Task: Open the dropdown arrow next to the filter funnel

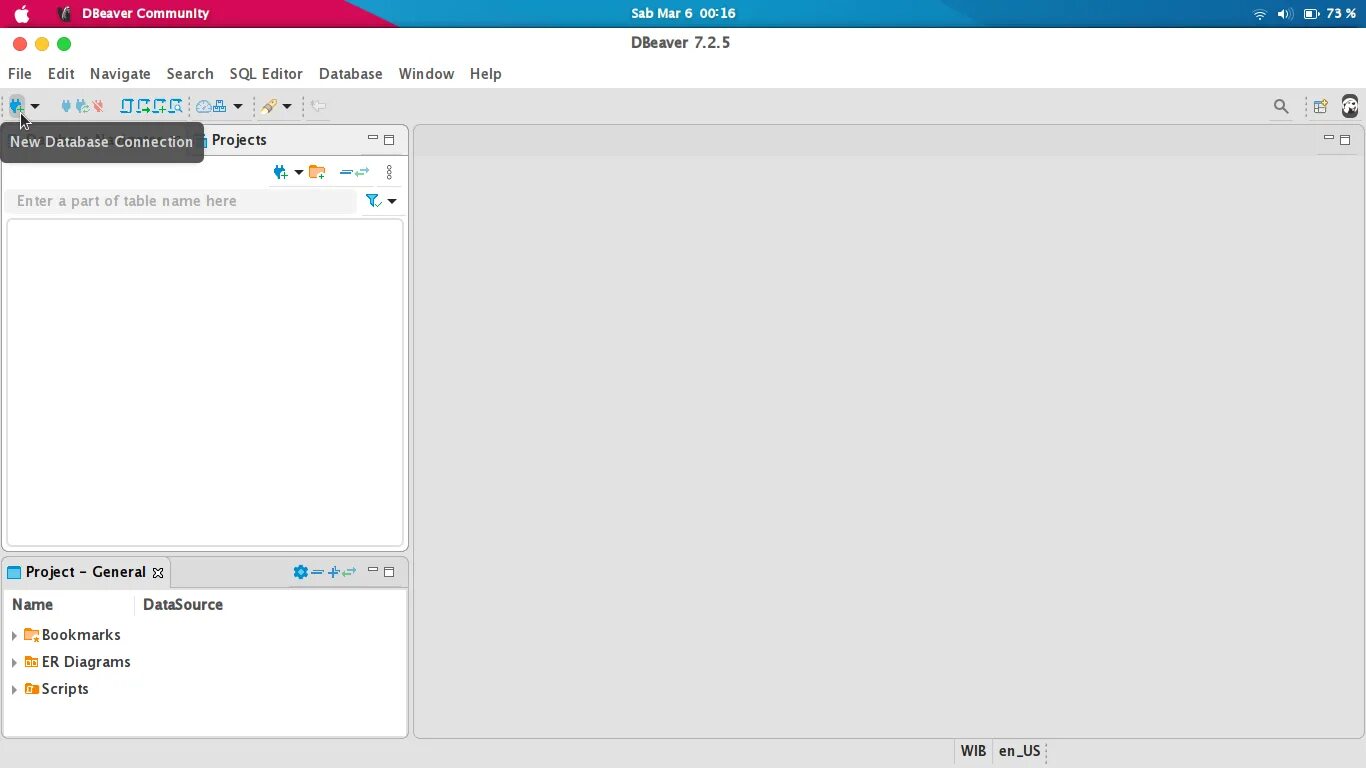Action: point(392,201)
